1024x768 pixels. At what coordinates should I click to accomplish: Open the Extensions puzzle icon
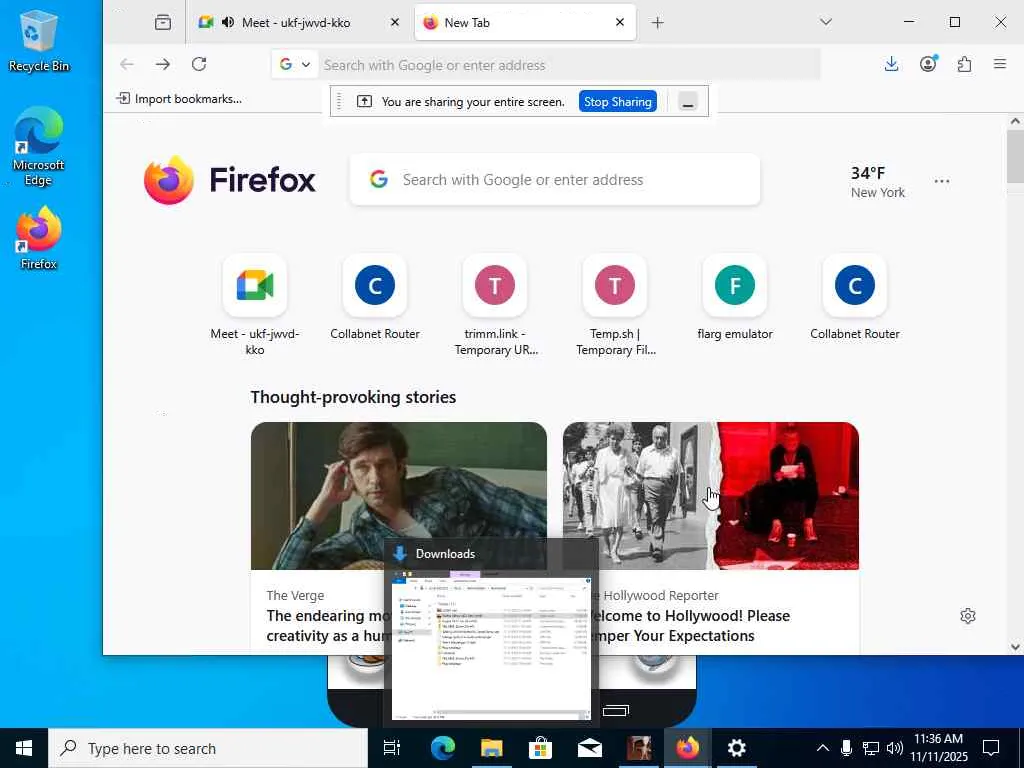click(964, 64)
